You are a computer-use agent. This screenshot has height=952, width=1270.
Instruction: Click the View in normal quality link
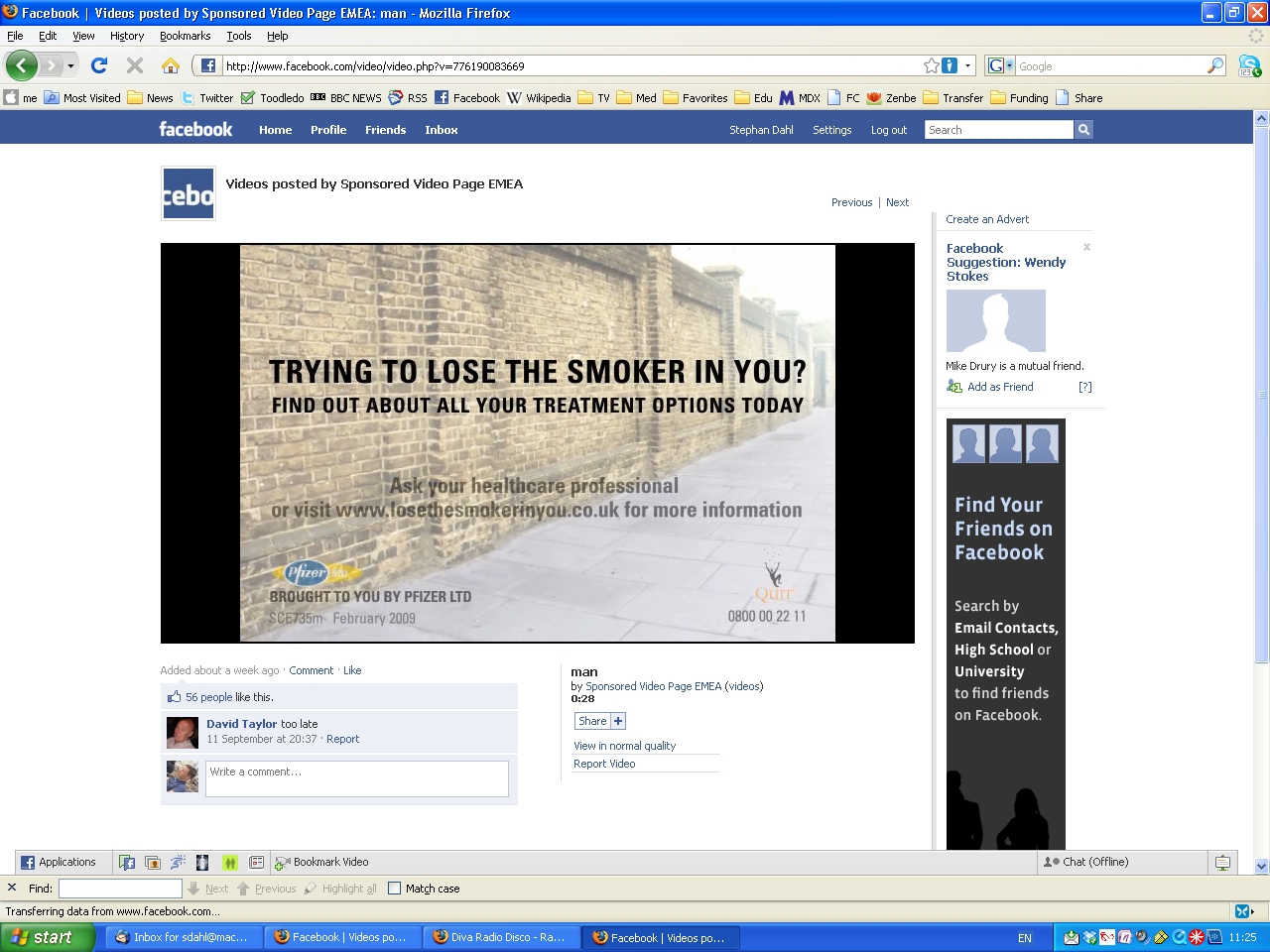point(624,746)
